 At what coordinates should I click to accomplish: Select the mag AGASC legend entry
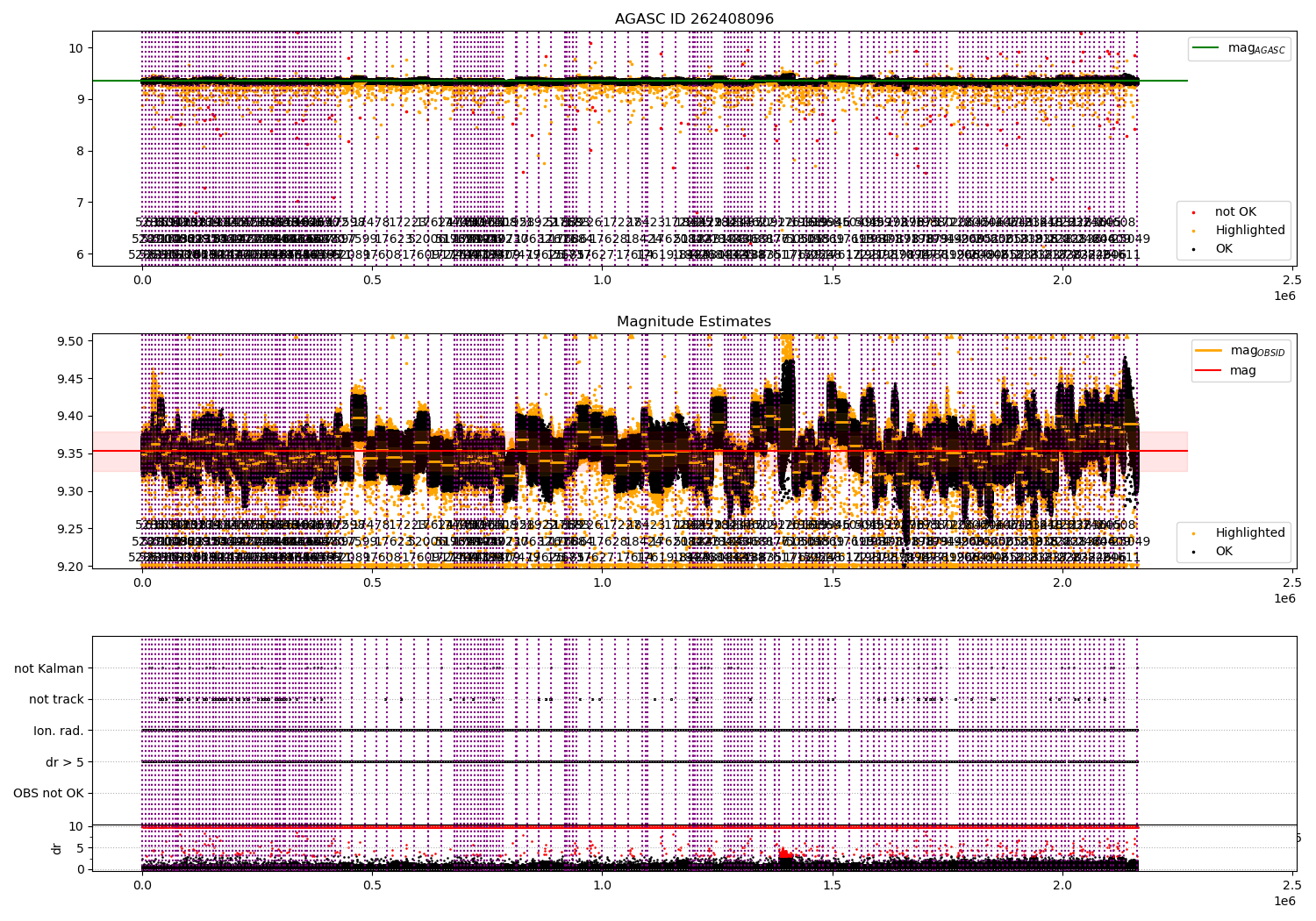point(1239,49)
